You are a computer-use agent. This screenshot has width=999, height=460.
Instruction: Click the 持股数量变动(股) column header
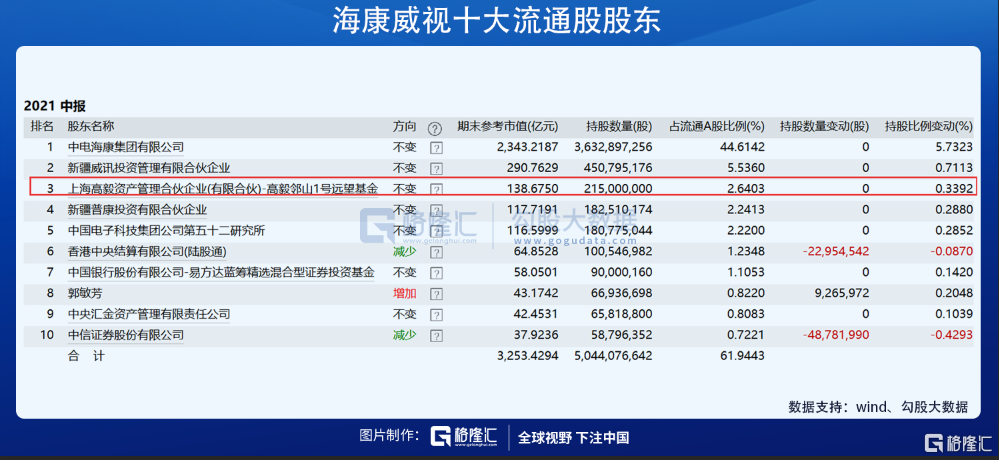(825, 127)
